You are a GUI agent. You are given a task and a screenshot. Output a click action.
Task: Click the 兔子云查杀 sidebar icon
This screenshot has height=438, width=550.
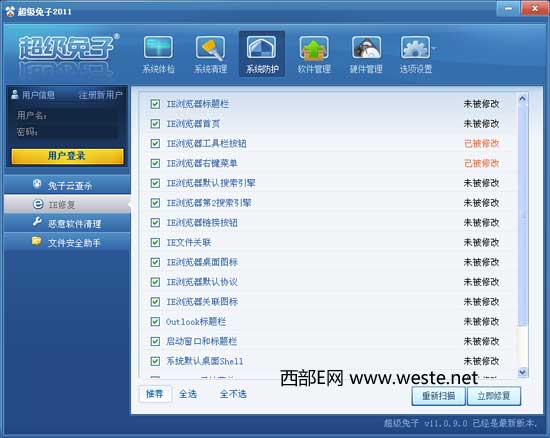coord(37,184)
